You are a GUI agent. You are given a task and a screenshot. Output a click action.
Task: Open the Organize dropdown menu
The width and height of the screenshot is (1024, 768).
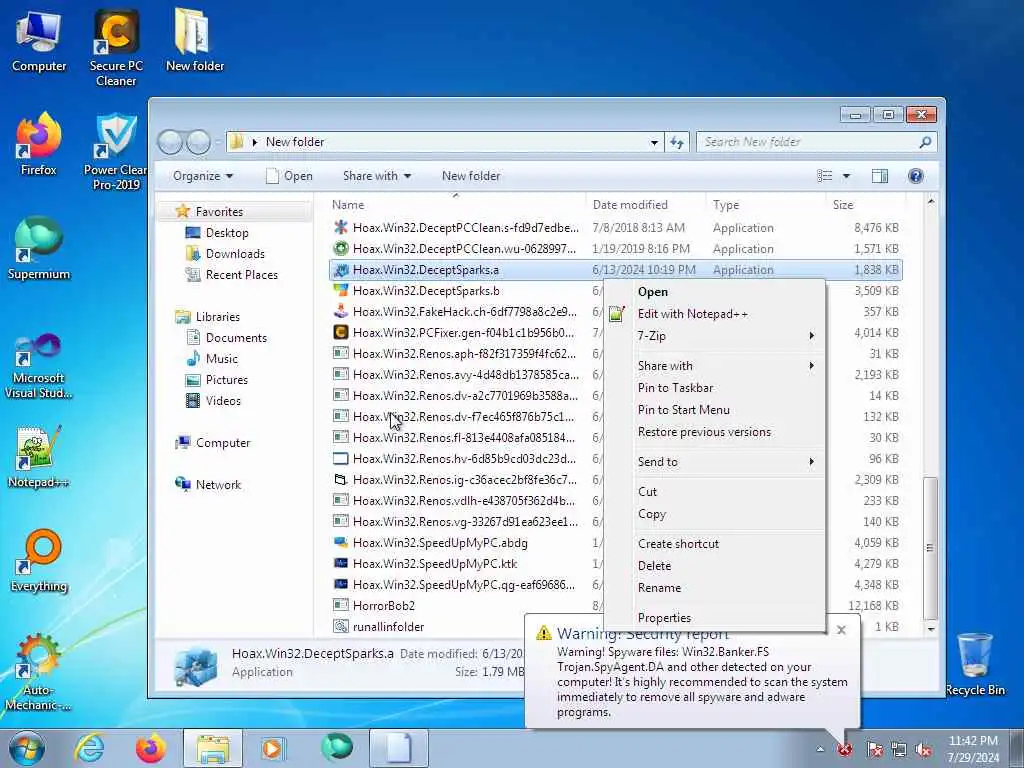coord(202,176)
